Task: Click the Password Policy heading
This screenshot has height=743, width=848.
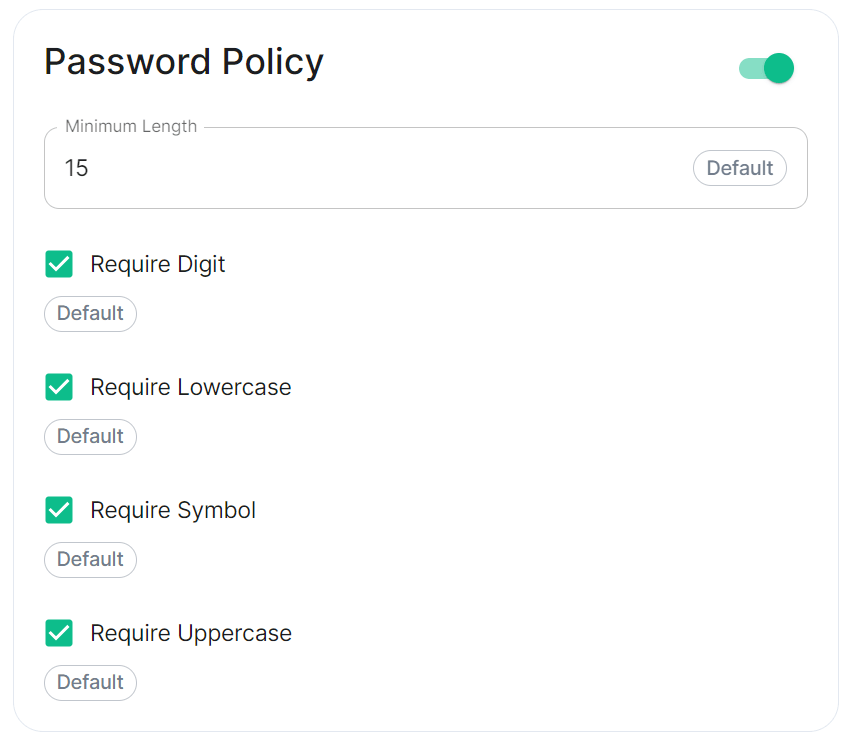Action: (184, 62)
